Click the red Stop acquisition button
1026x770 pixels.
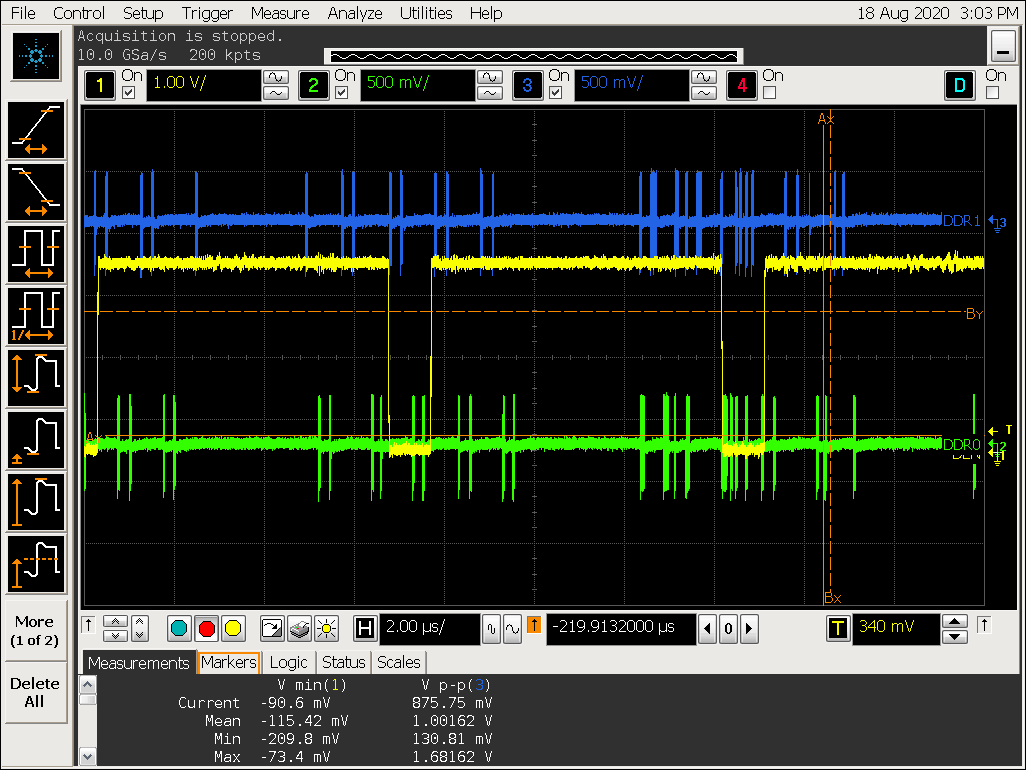click(x=207, y=629)
